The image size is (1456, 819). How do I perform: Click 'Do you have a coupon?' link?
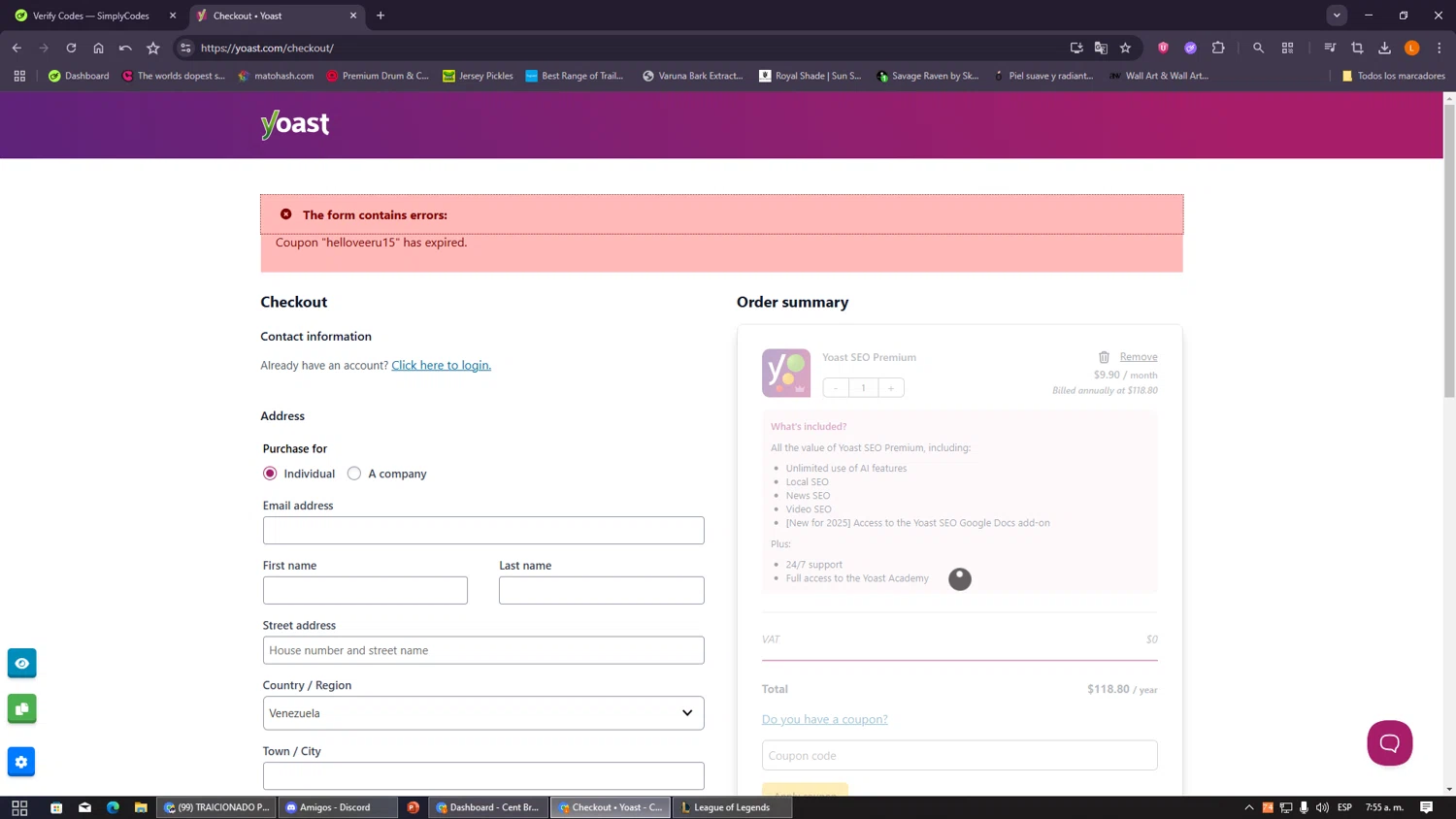click(x=825, y=719)
